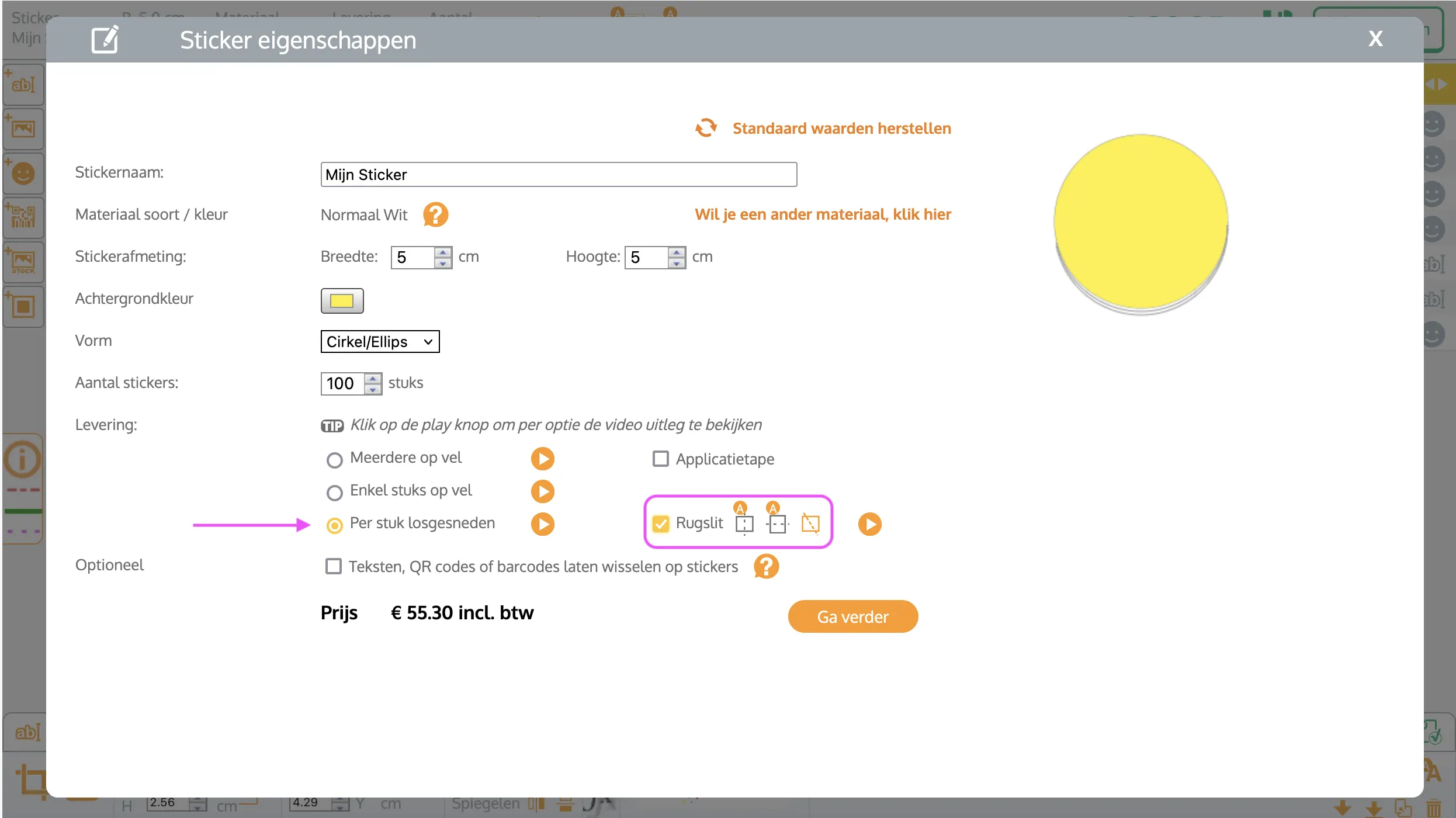Click the edit pencil icon in dialog header

[x=105, y=40]
